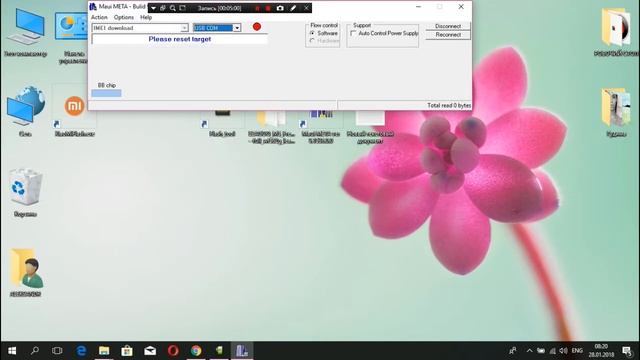This screenshot has height=360, width=640.
Task: Launch Opera browser from the taskbar
Action: tap(173, 351)
